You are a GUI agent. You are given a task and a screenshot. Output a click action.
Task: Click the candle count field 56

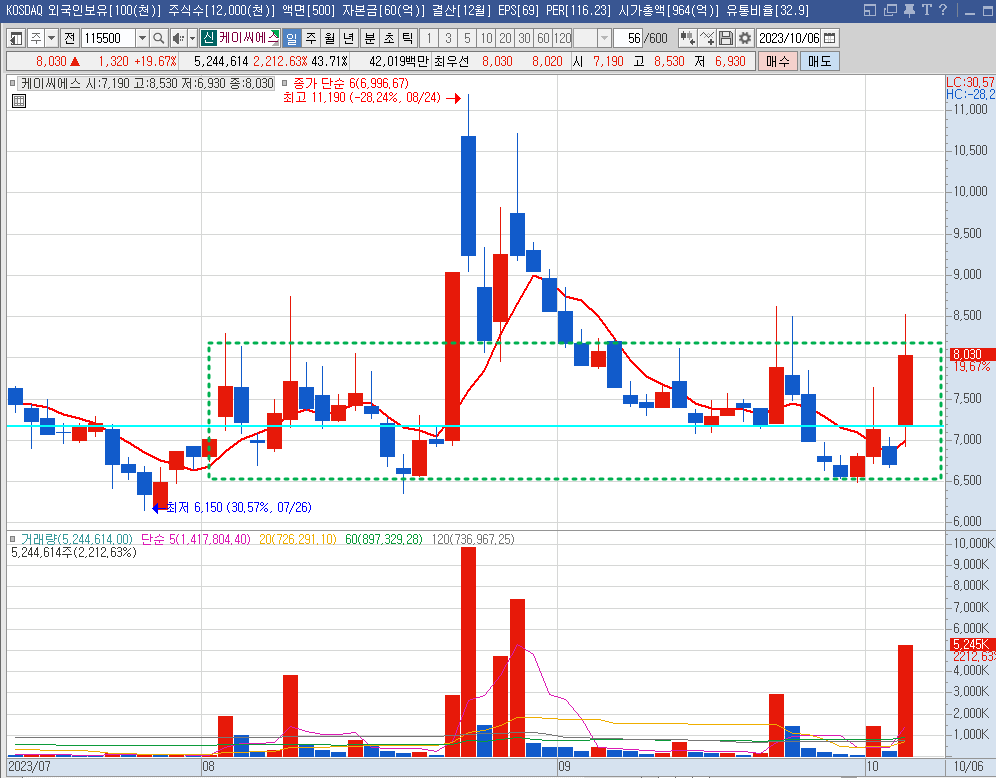tap(628, 39)
